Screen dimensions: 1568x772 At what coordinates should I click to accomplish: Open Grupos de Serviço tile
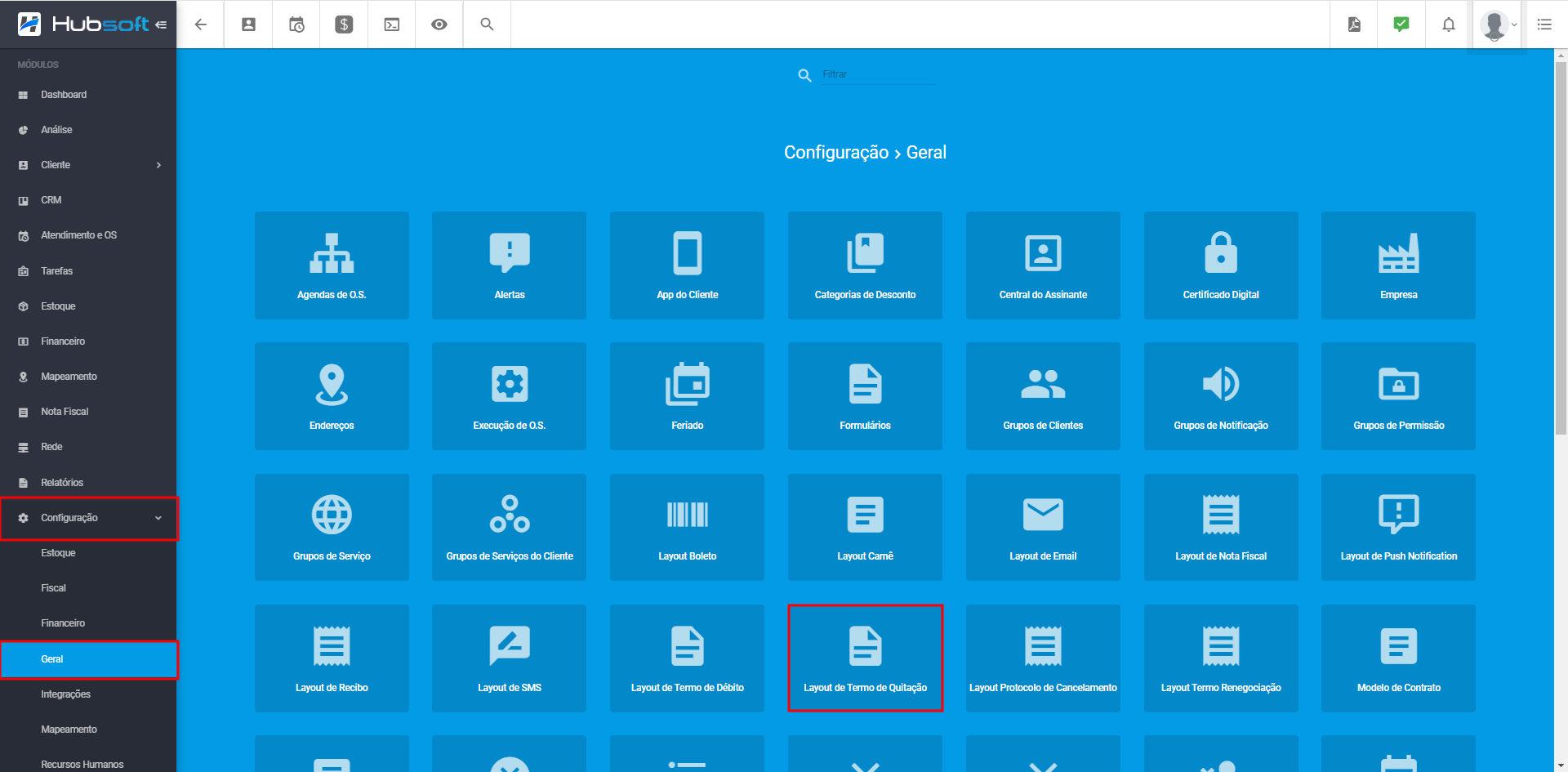(332, 527)
